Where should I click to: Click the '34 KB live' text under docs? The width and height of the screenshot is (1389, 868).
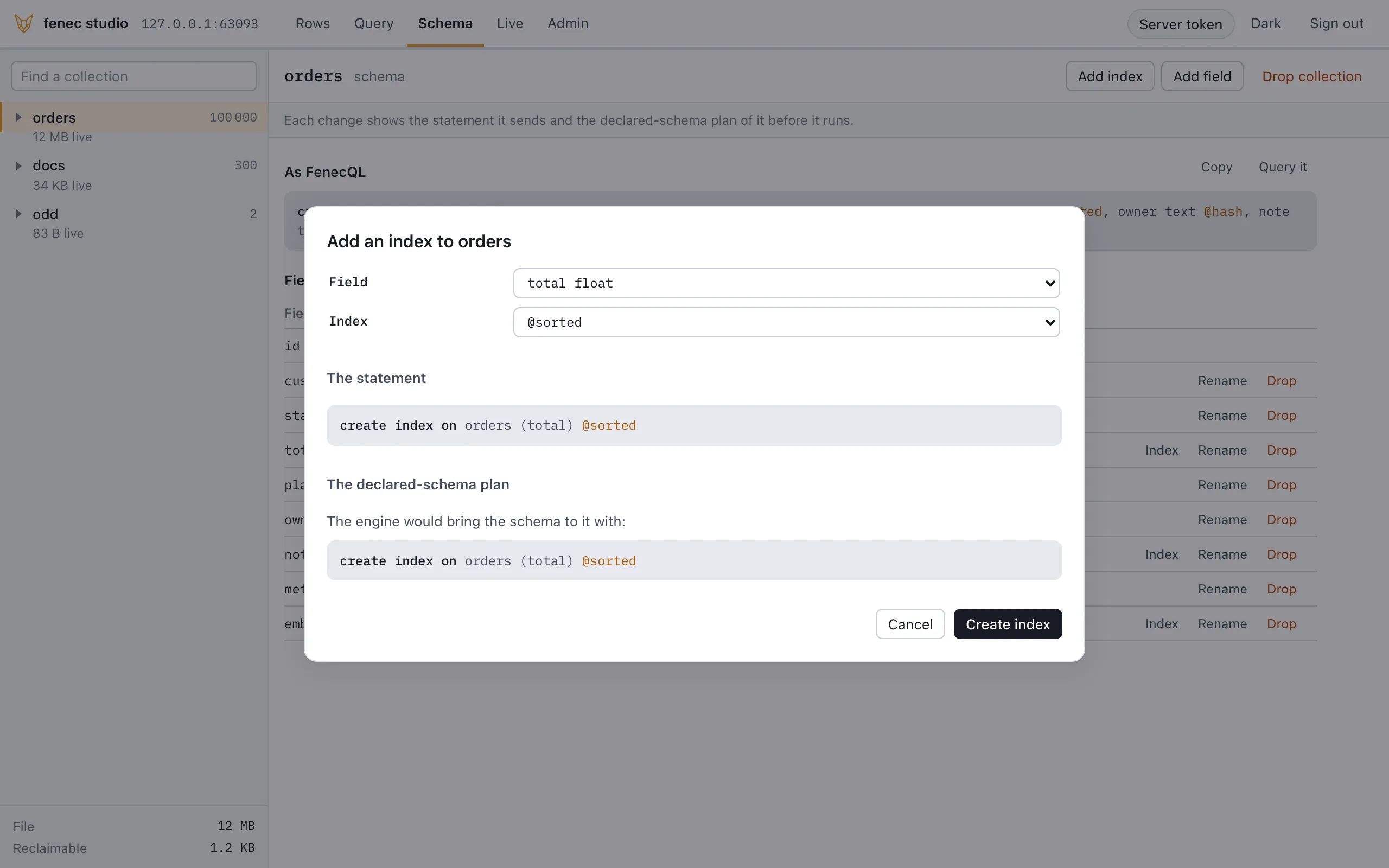point(62,186)
